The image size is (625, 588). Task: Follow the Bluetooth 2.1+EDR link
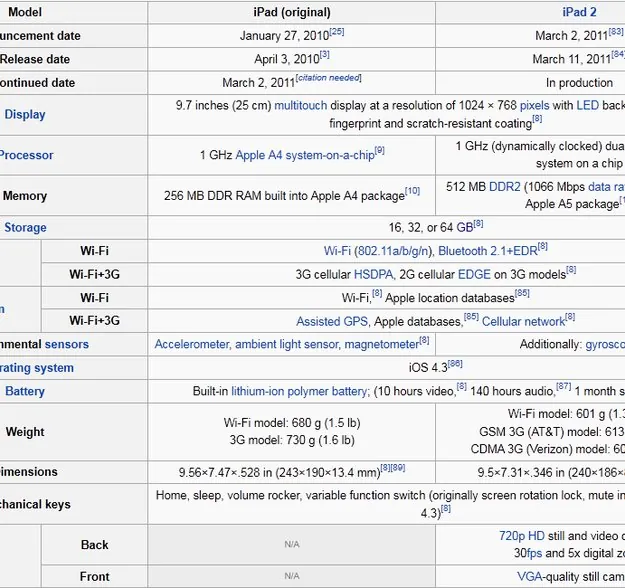coord(488,251)
